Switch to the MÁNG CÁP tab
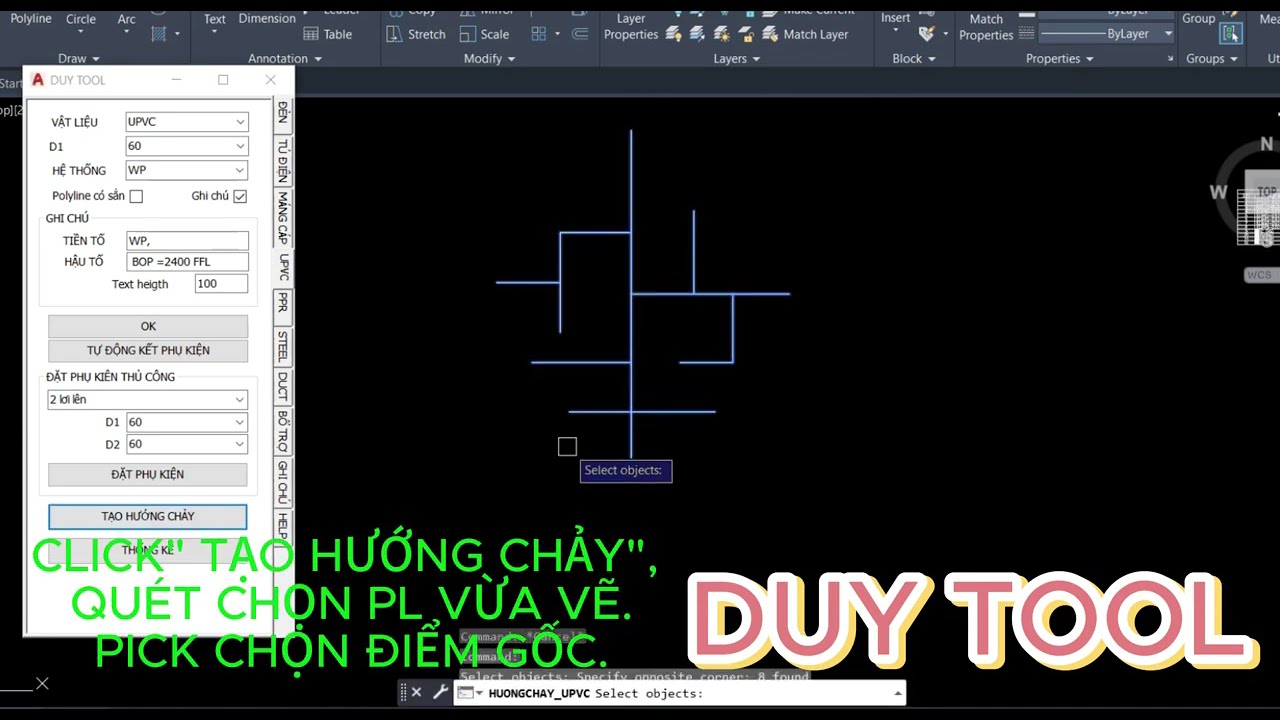1280x720 pixels. [283, 219]
